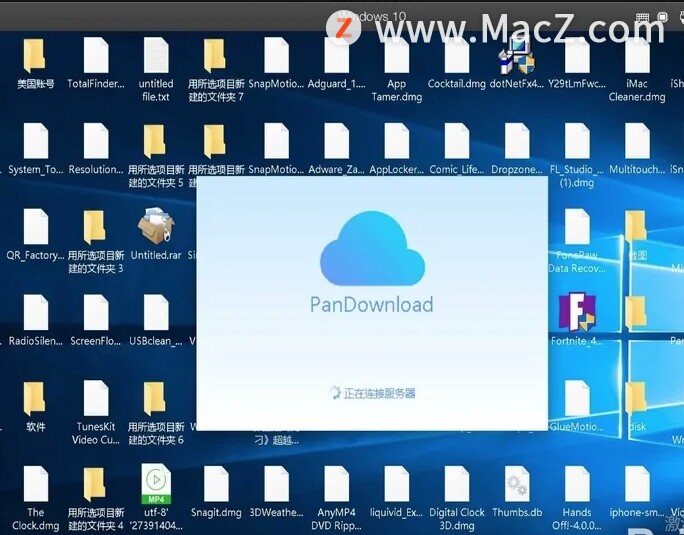Launch the dotNetFx4 installer icon

tap(517, 55)
